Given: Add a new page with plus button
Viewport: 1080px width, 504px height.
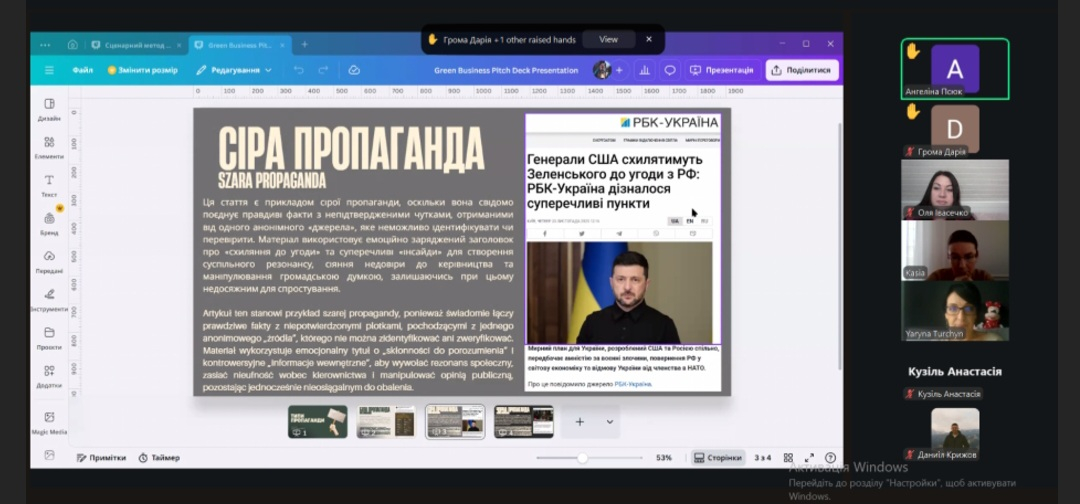Looking at the screenshot, I should tap(580, 422).
